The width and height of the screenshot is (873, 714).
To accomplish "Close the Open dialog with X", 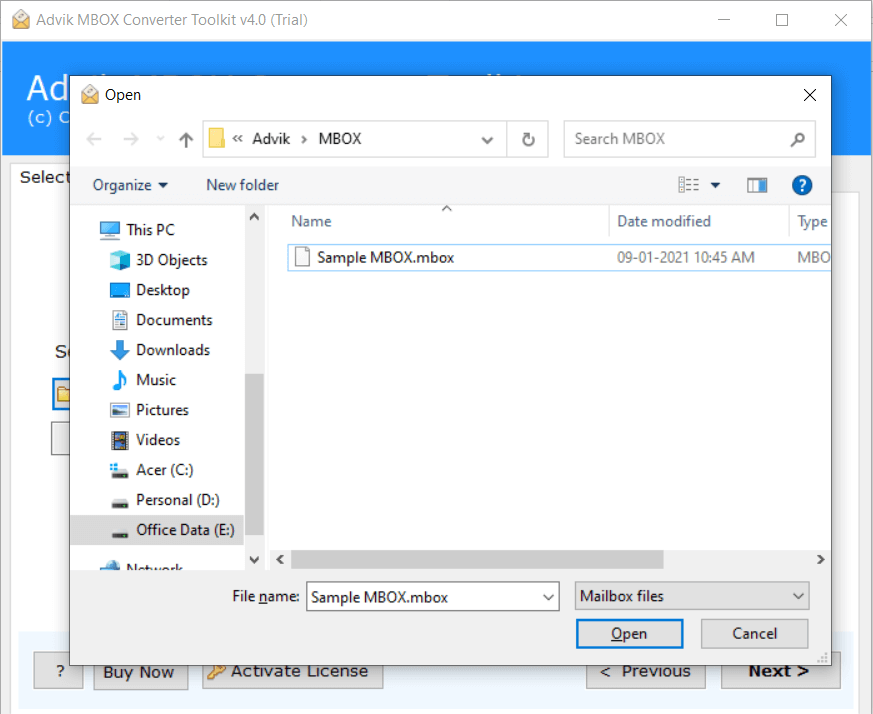I will pos(810,95).
